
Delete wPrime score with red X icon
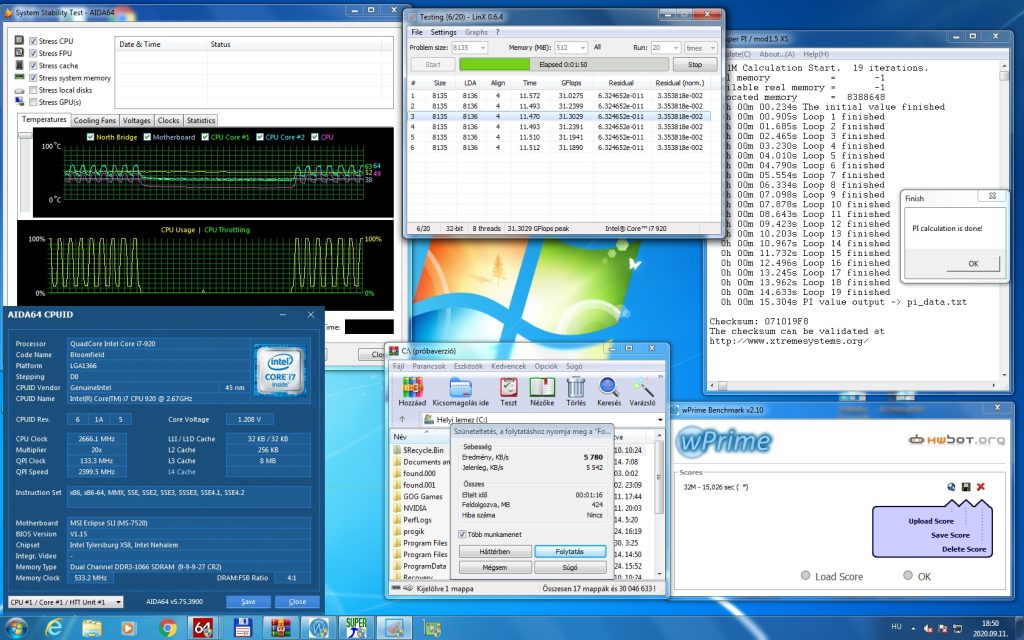[x=980, y=487]
